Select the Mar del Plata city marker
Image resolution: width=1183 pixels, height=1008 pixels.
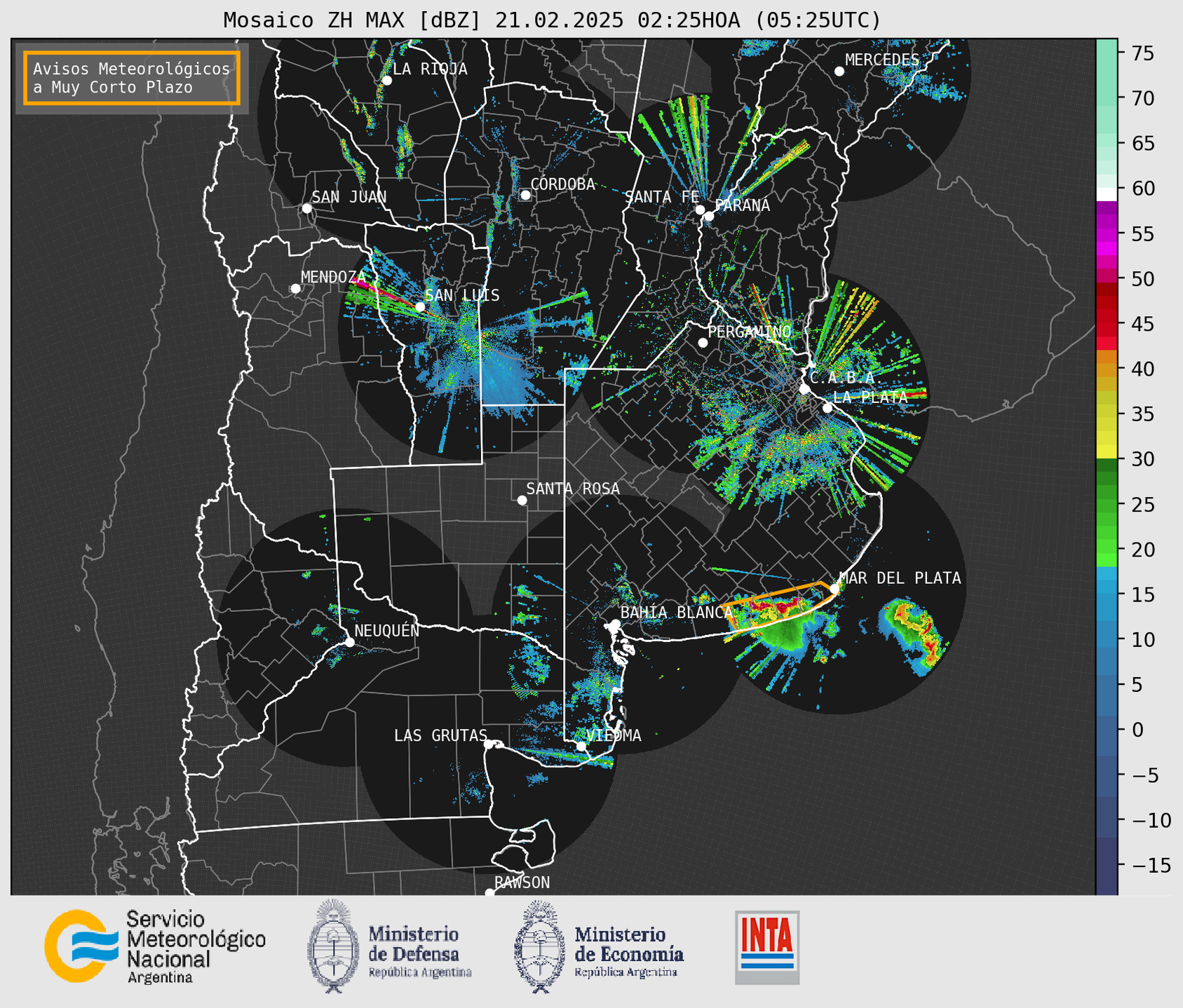click(x=834, y=589)
